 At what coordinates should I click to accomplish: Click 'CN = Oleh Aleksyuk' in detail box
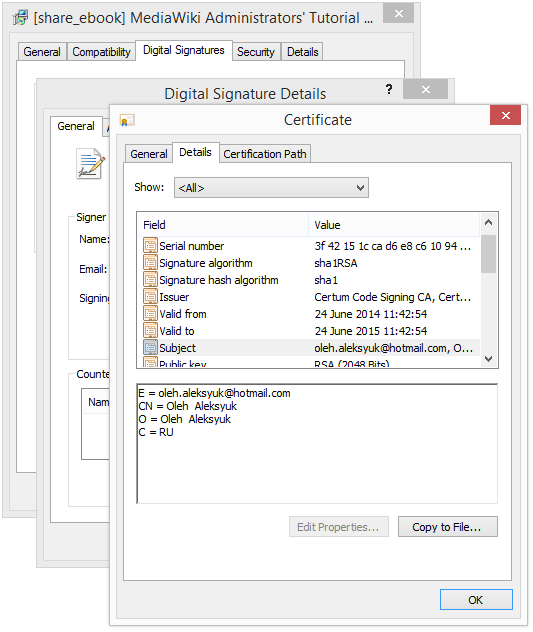coord(187,406)
